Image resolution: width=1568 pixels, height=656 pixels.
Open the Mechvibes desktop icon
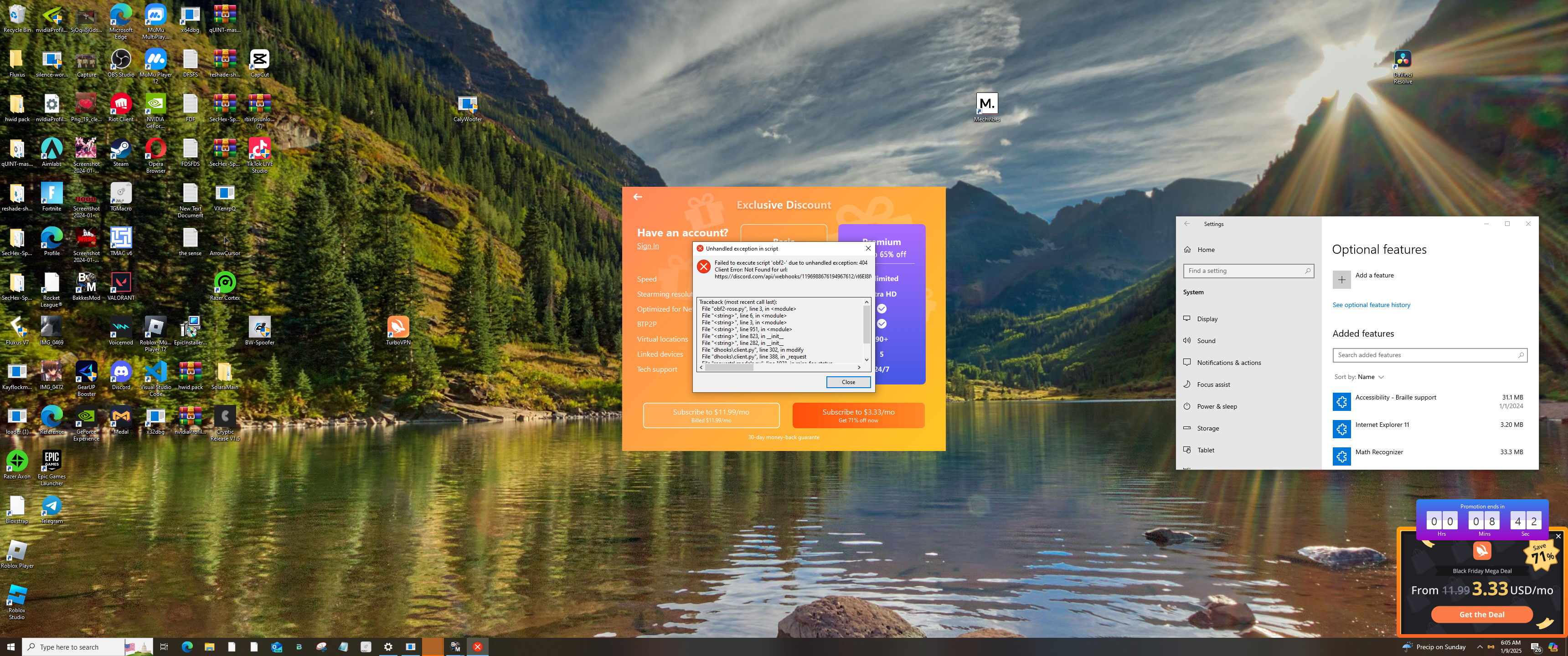tap(987, 104)
